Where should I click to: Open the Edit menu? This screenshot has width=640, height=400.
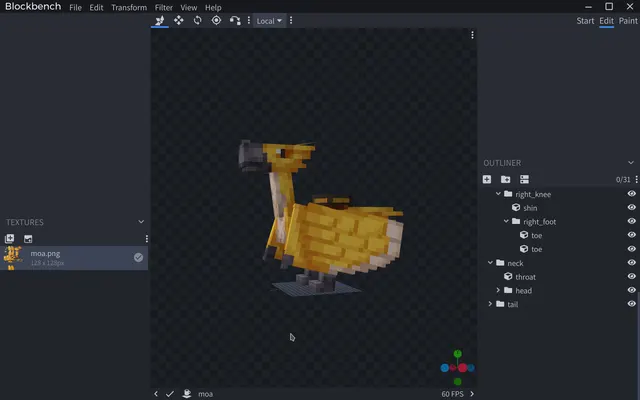(96, 7)
